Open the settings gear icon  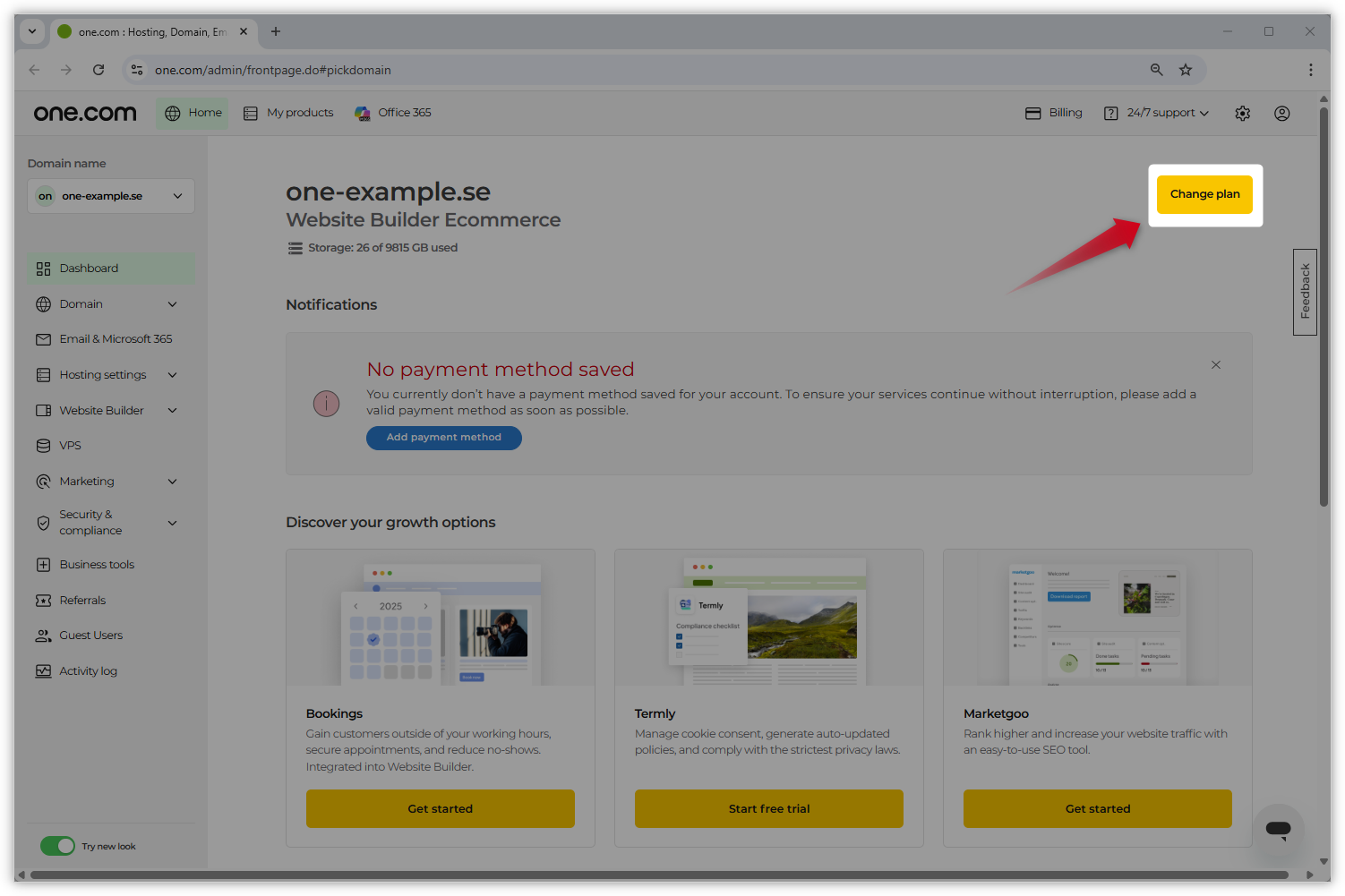click(x=1242, y=113)
